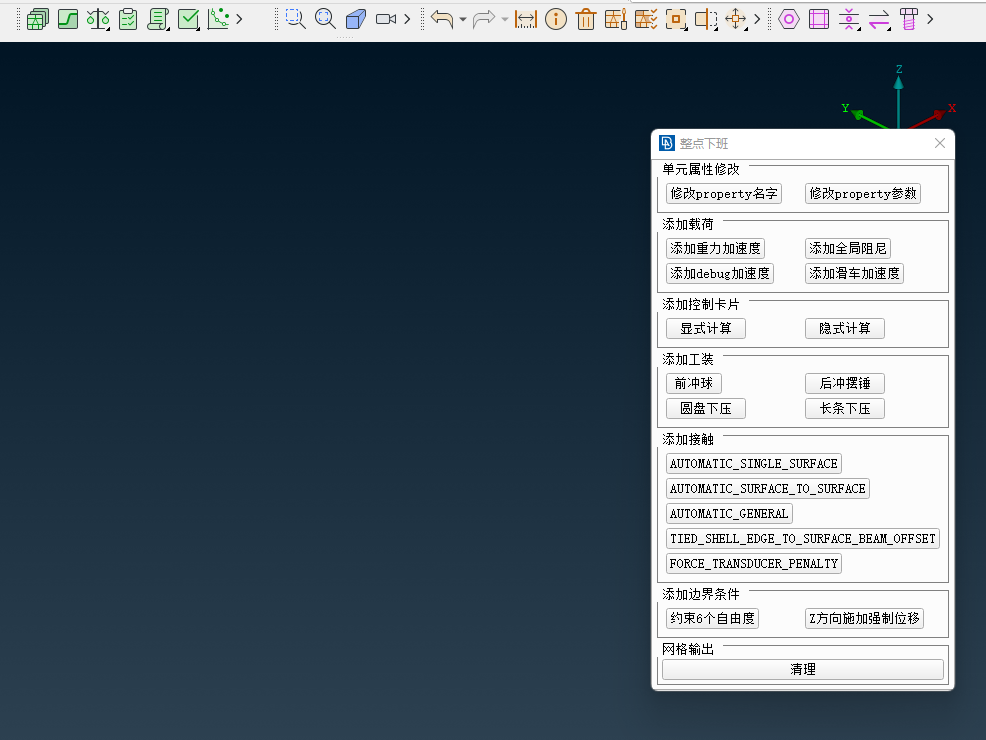Add TIED_SHELL_EDGE_TO_SURFACE_BEAM_OFFSET contact

(x=802, y=539)
